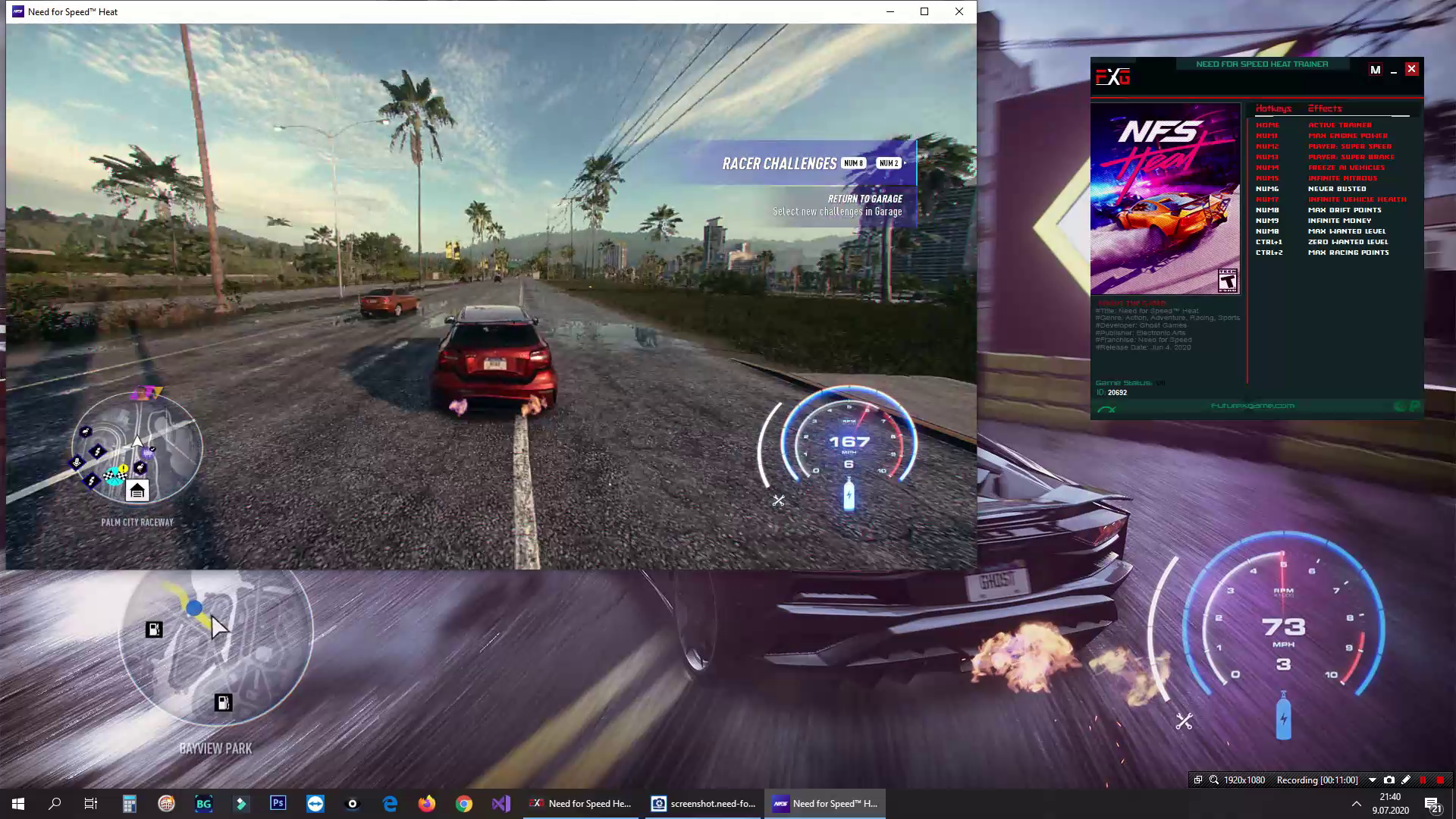Open the futurexgame.com link in trainer
Viewport: 1456px width, 819px height.
click(x=1253, y=406)
